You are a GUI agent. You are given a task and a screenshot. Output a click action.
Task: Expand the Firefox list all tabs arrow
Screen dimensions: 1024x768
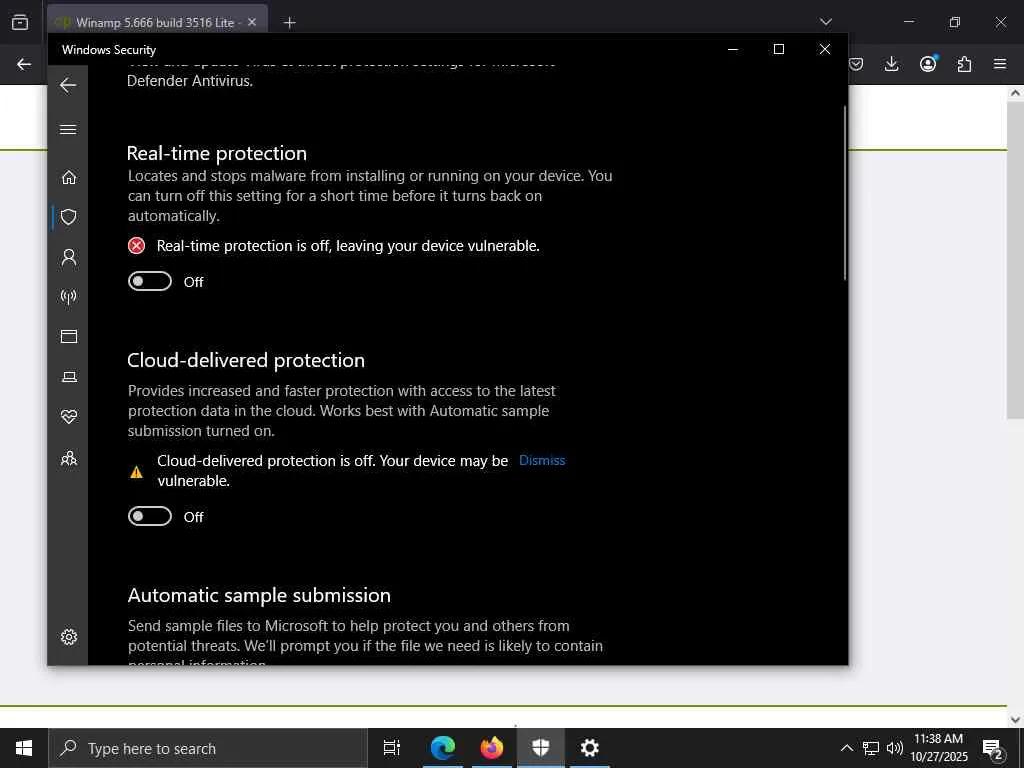(826, 22)
